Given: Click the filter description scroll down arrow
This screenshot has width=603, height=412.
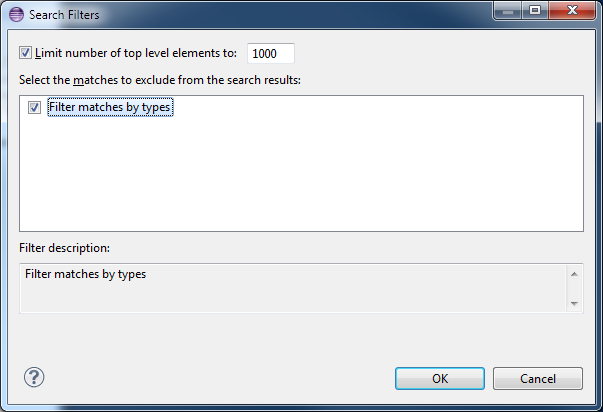Looking at the screenshot, I should coord(574,304).
